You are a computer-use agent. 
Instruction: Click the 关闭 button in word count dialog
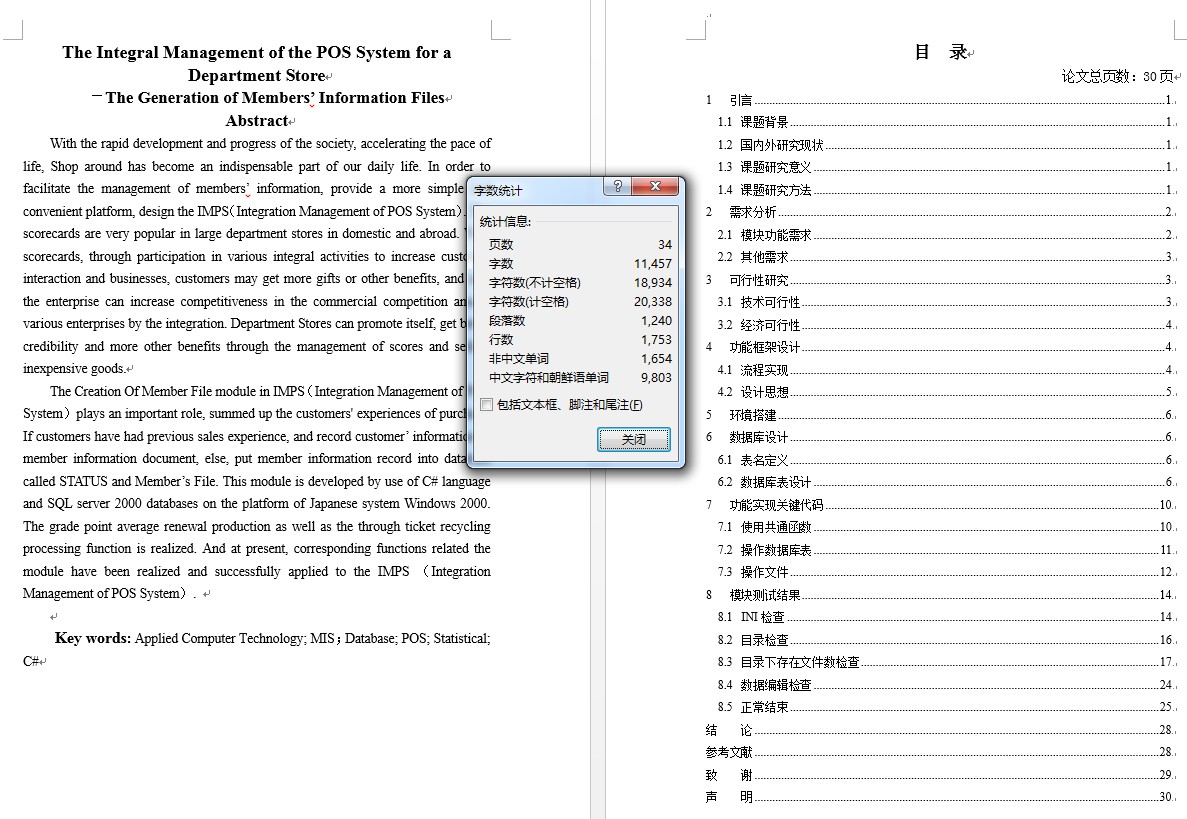(x=634, y=440)
